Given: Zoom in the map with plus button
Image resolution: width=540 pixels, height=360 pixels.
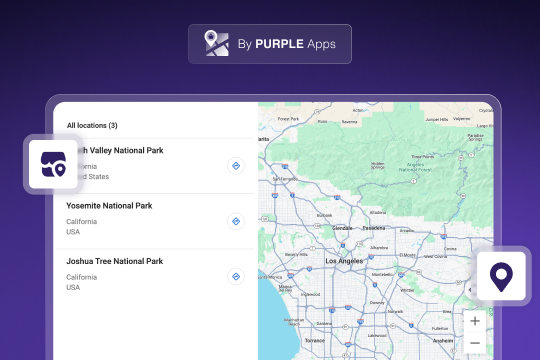Looking at the screenshot, I should (475, 321).
